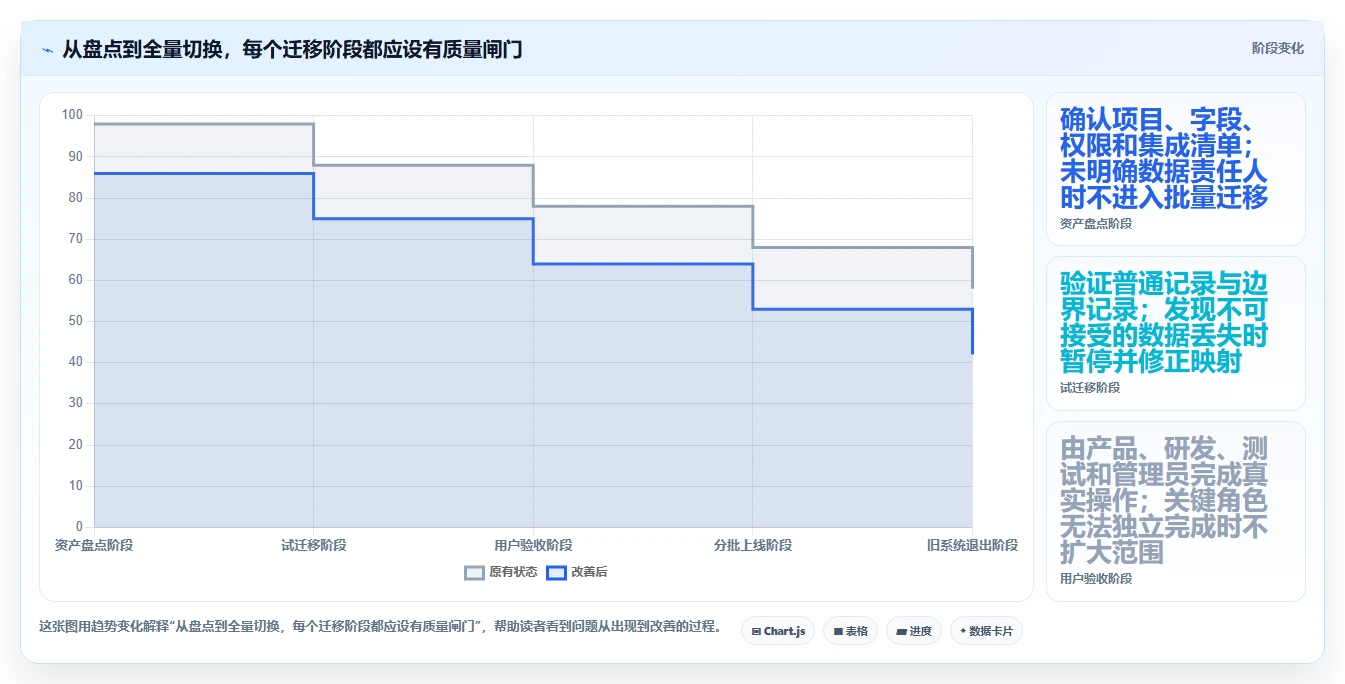Click the Chart.js chip's small icon
This screenshot has width=1345, height=684.
point(756,632)
